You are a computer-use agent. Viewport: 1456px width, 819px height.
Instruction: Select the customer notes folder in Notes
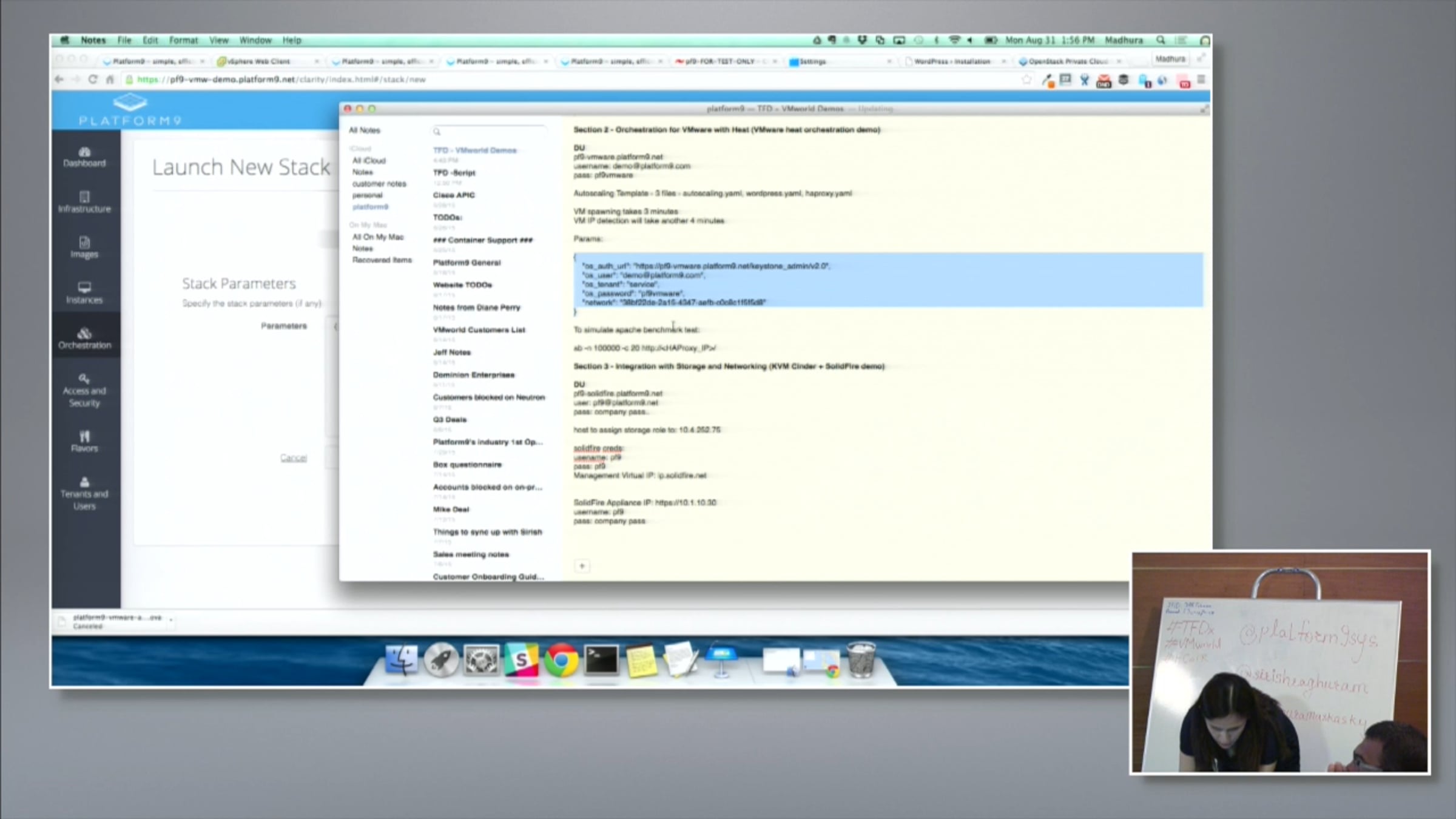click(379, 184)
